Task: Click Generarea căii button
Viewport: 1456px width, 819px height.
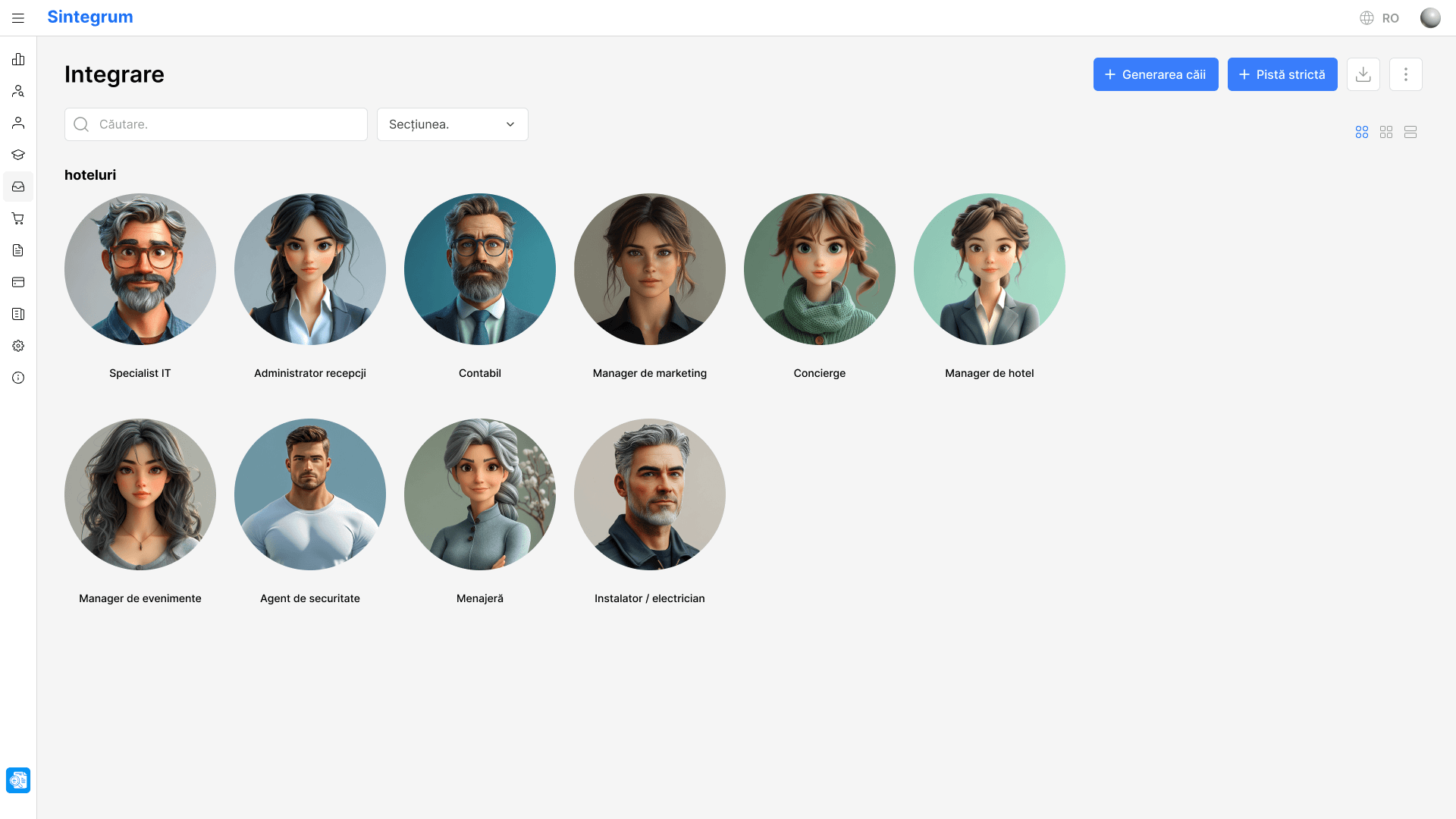Action: tap(1155, 74)
